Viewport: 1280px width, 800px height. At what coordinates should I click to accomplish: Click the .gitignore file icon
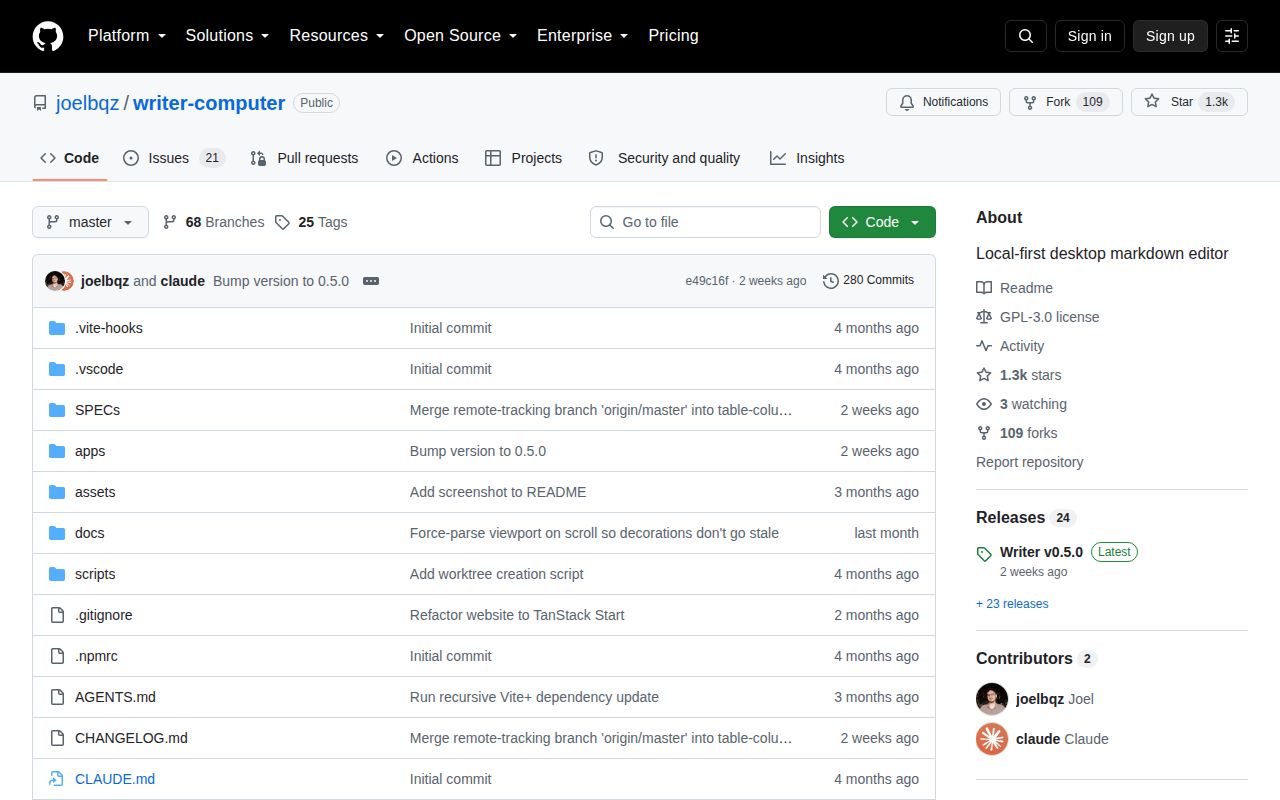click(x=57, y=615)
